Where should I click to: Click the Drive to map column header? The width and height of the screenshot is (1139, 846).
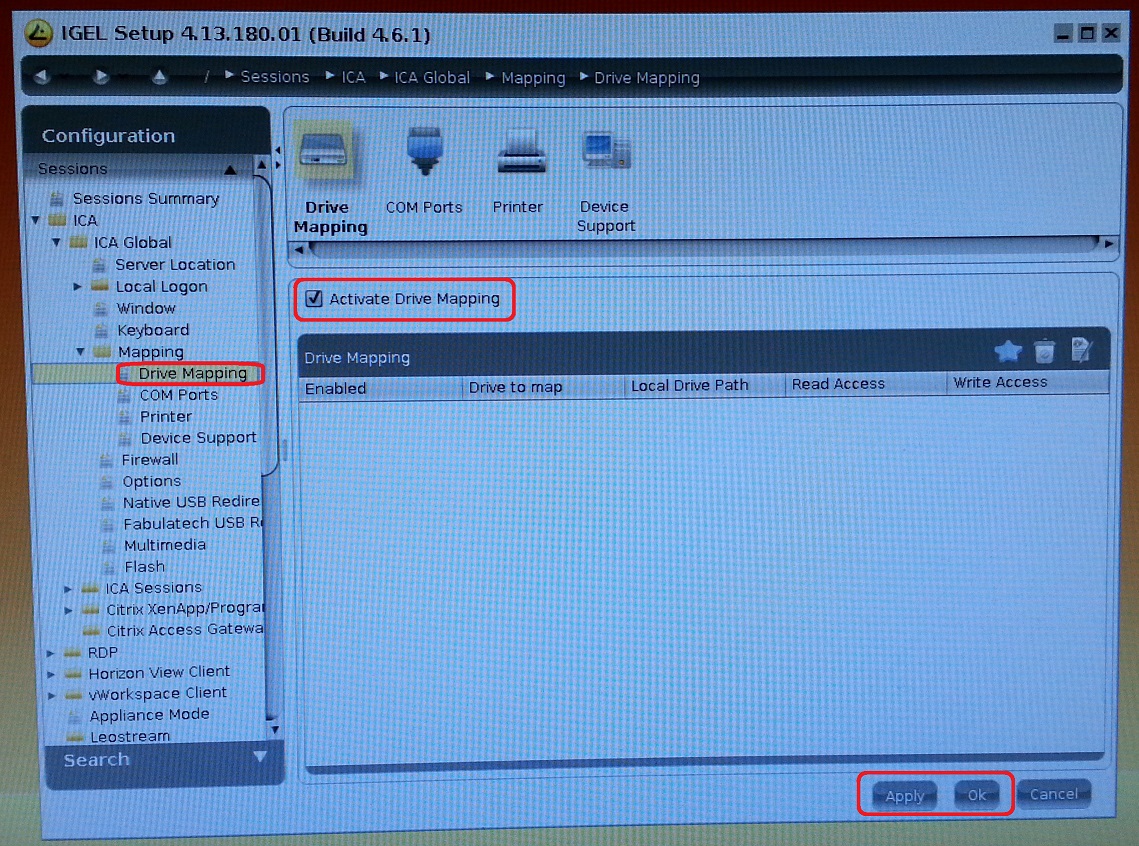543,387
